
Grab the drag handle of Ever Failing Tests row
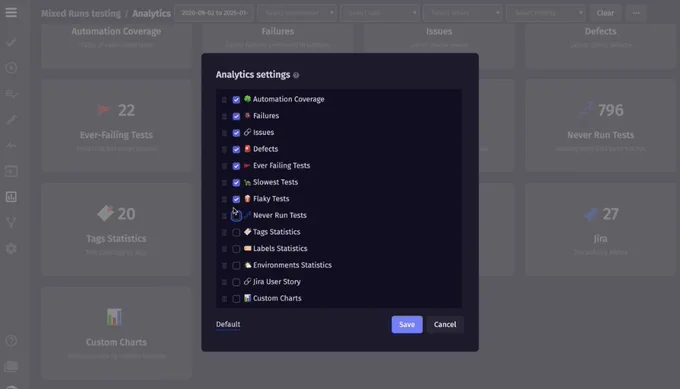tap(224, 166)
